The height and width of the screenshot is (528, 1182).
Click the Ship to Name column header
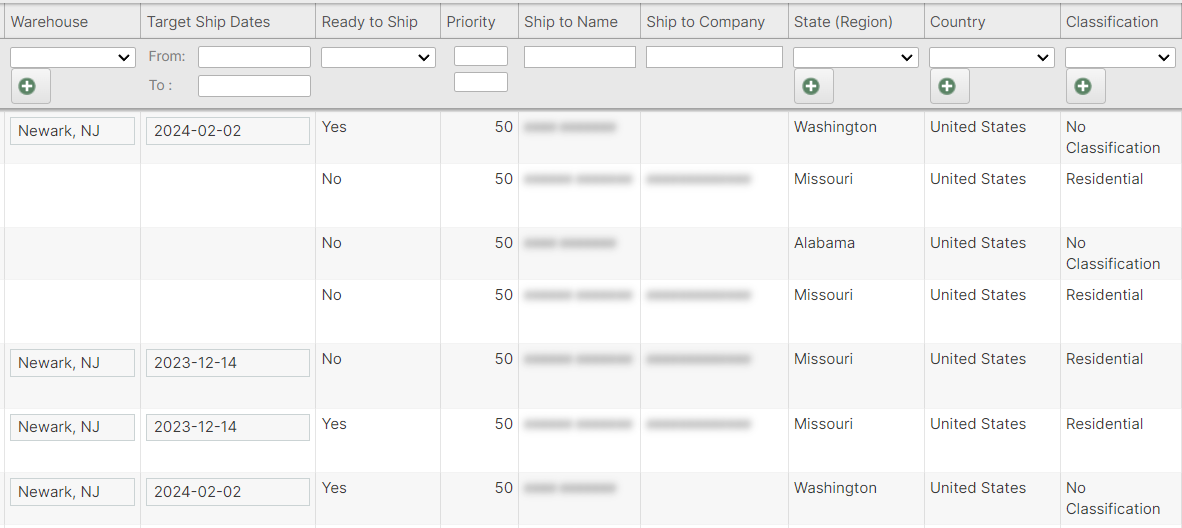[571, 22]
